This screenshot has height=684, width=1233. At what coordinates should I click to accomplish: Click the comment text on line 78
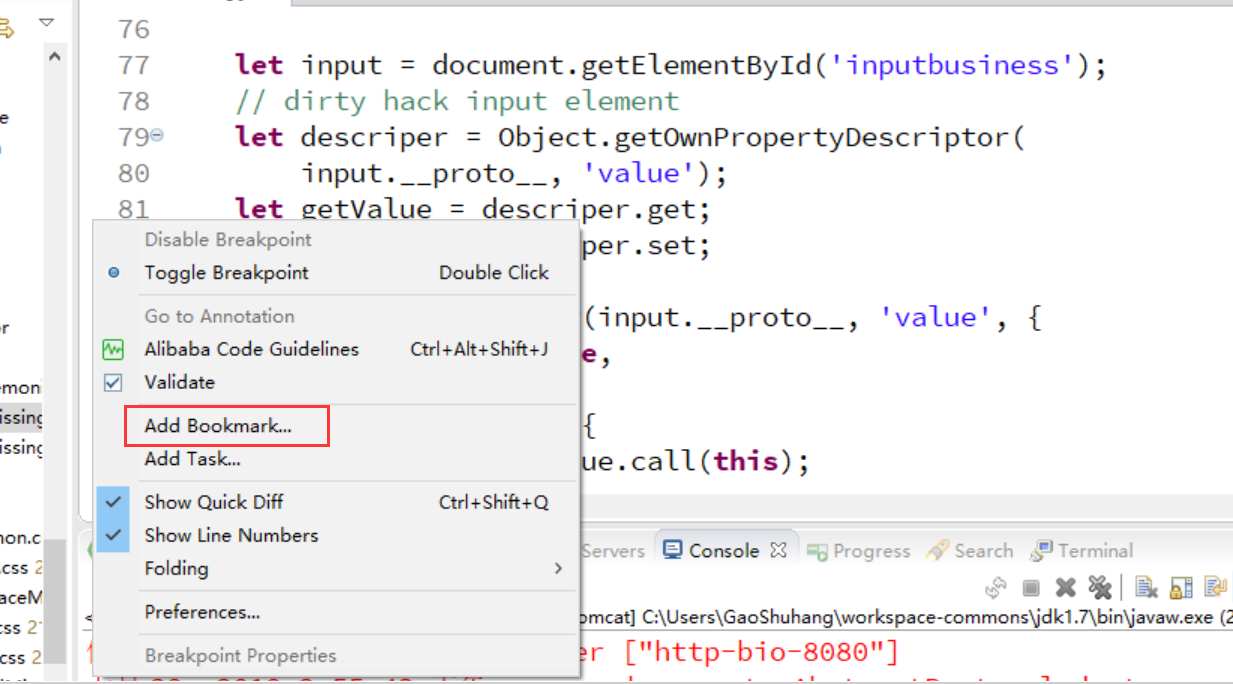tap(457, 102)
